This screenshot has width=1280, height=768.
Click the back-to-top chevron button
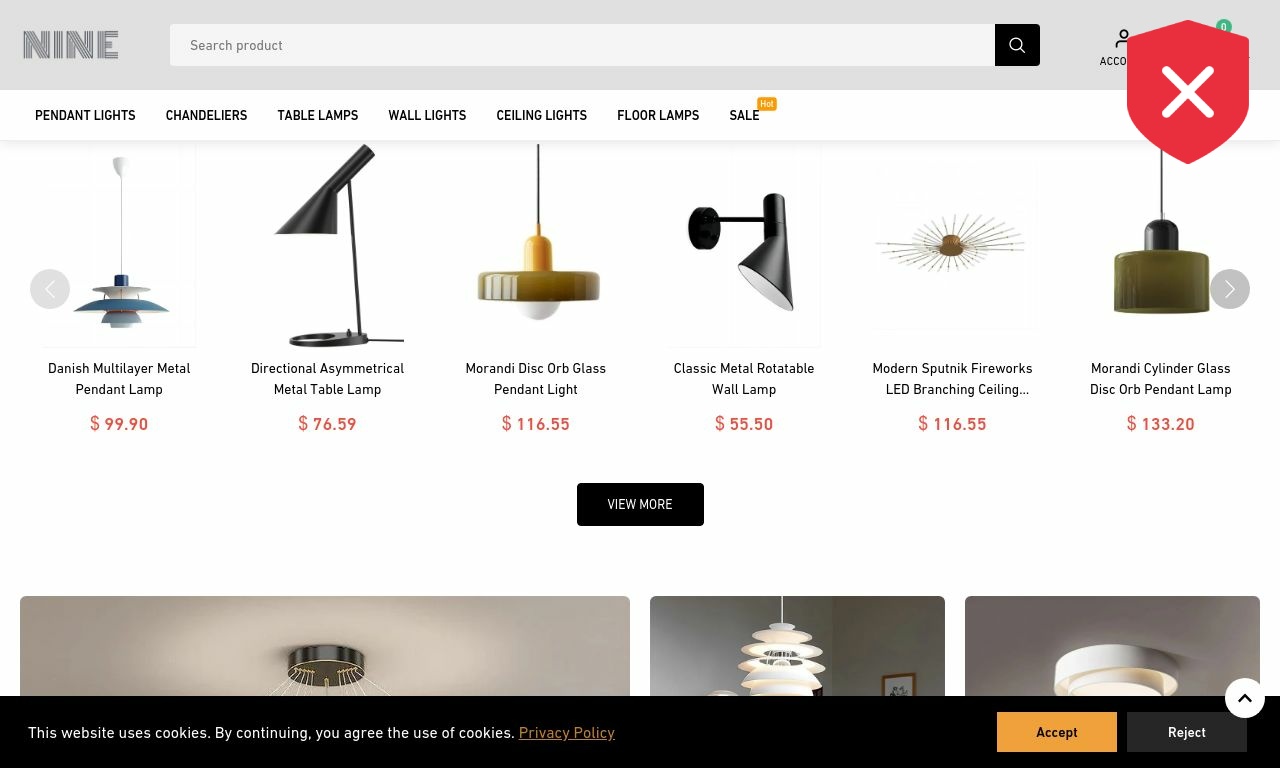click(x=1245, y=698)
